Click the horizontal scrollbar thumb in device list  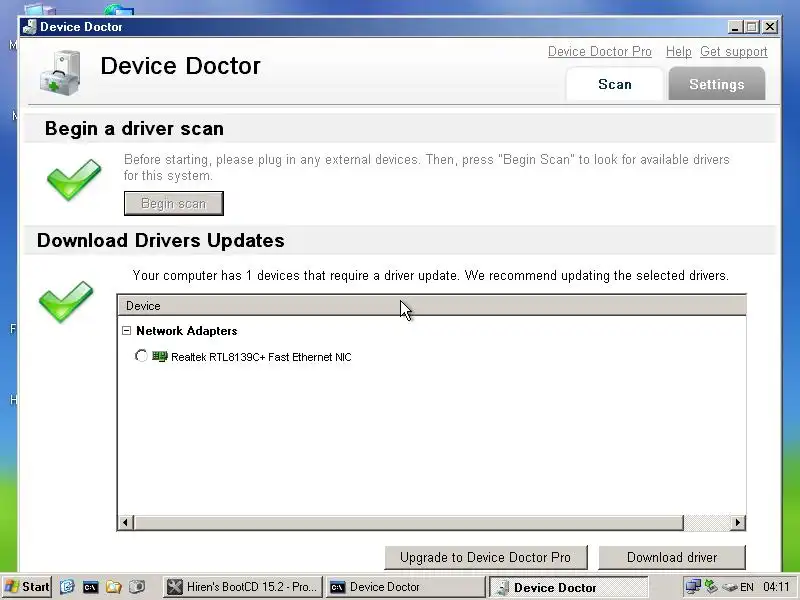(x=408, y=522)
